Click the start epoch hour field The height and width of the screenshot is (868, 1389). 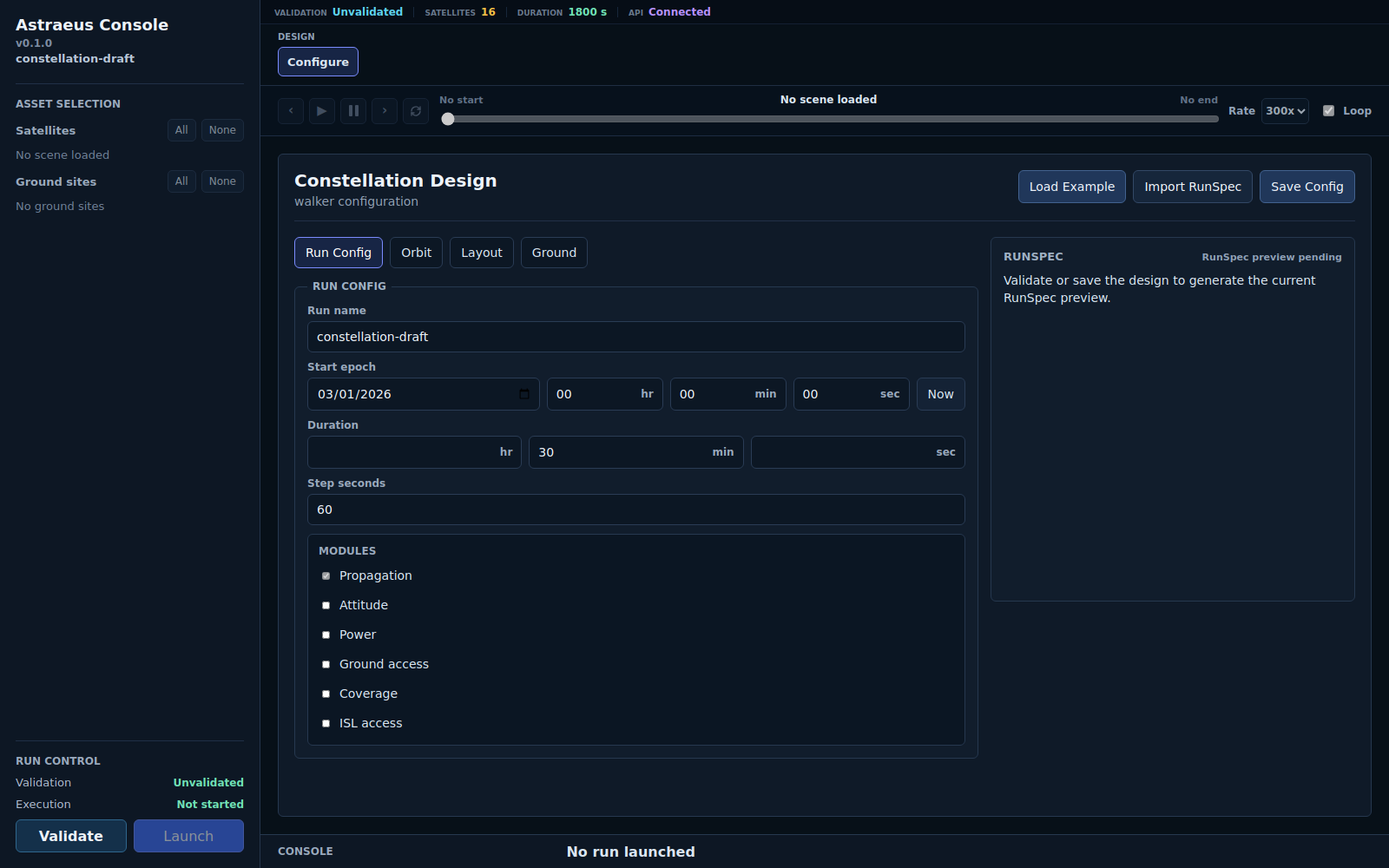point(605,394)
